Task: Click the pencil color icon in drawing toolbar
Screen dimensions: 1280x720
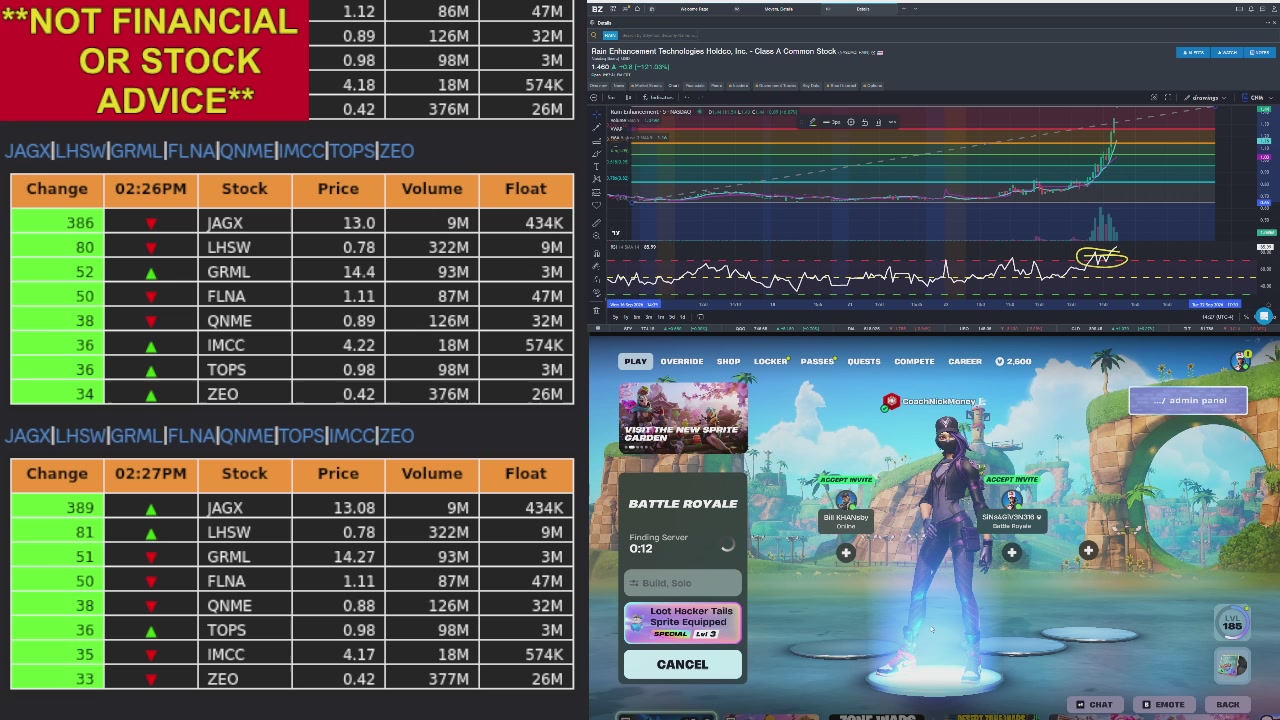Action: (x=812, y=122)
